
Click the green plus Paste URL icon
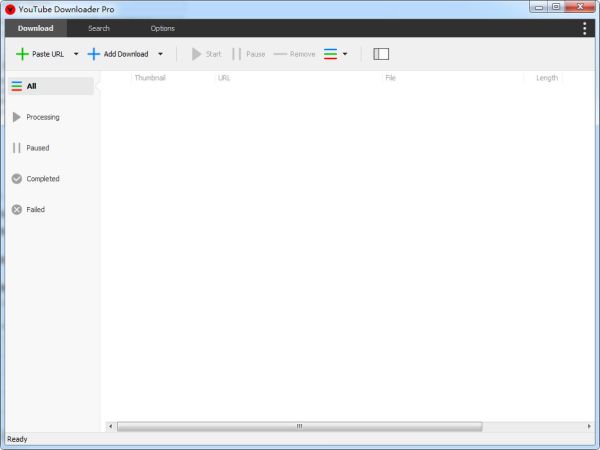click(x=22, y=54)
